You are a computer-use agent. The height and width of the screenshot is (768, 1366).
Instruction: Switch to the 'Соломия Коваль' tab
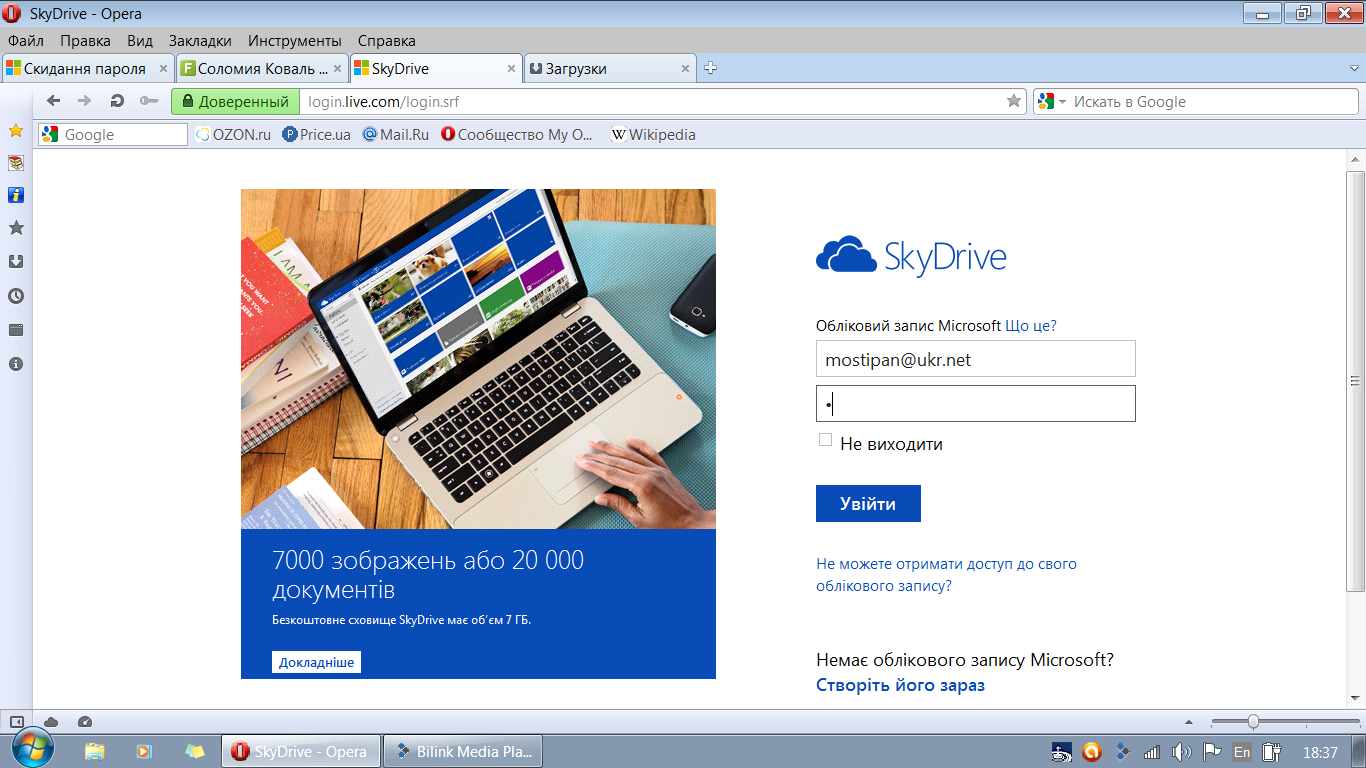pyautogui.click(x=262, y=69)
